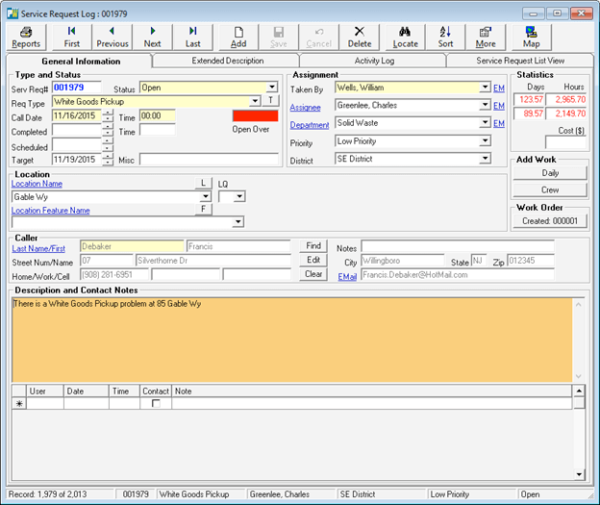The image size is (600, 505).
Task: Jump to Last record
Action: [x=193, y=37]
